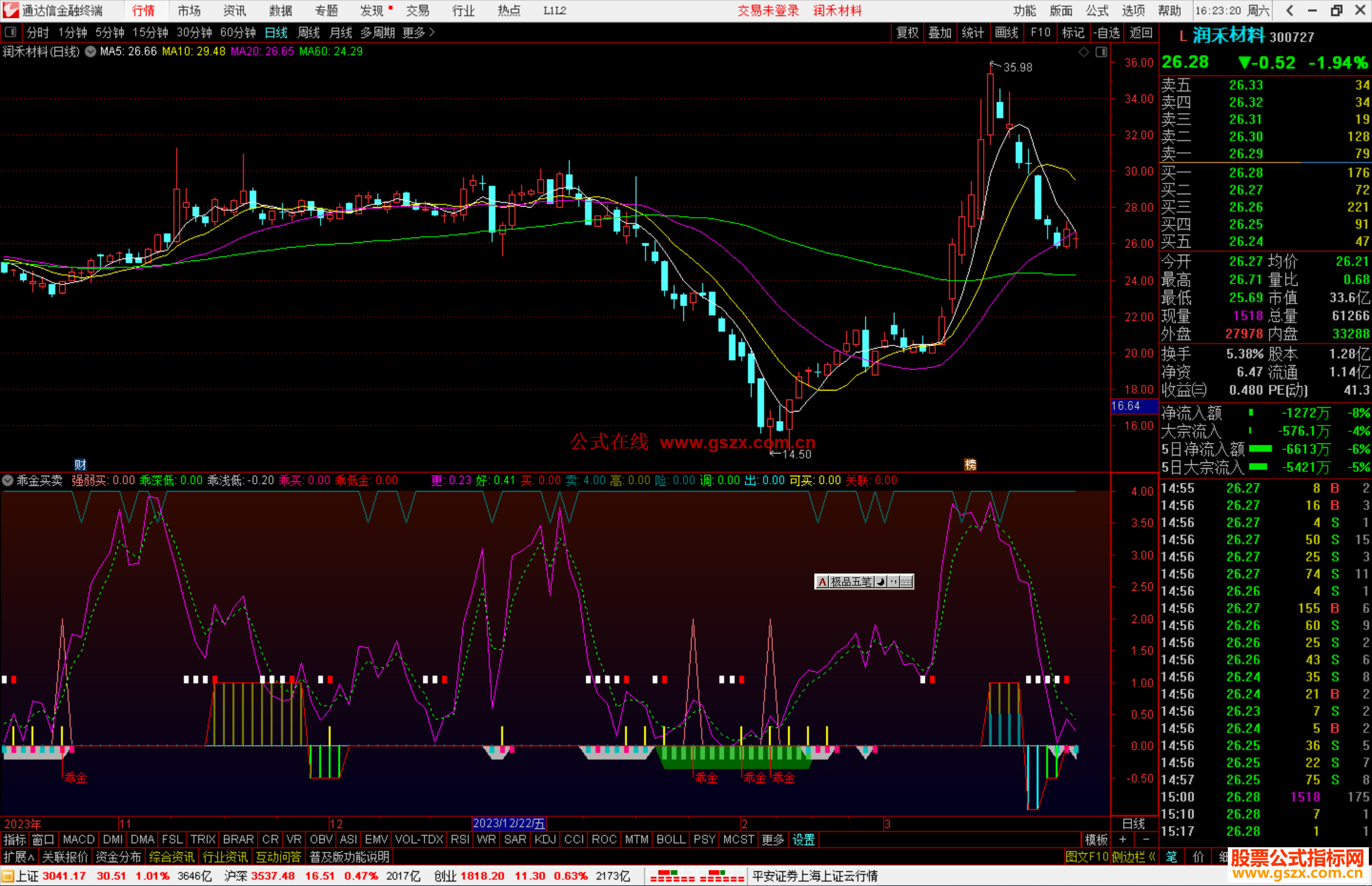Toggle right panel icon near price axis
This screenshot has width=1372, height=886.
(x=1101, y=52)
